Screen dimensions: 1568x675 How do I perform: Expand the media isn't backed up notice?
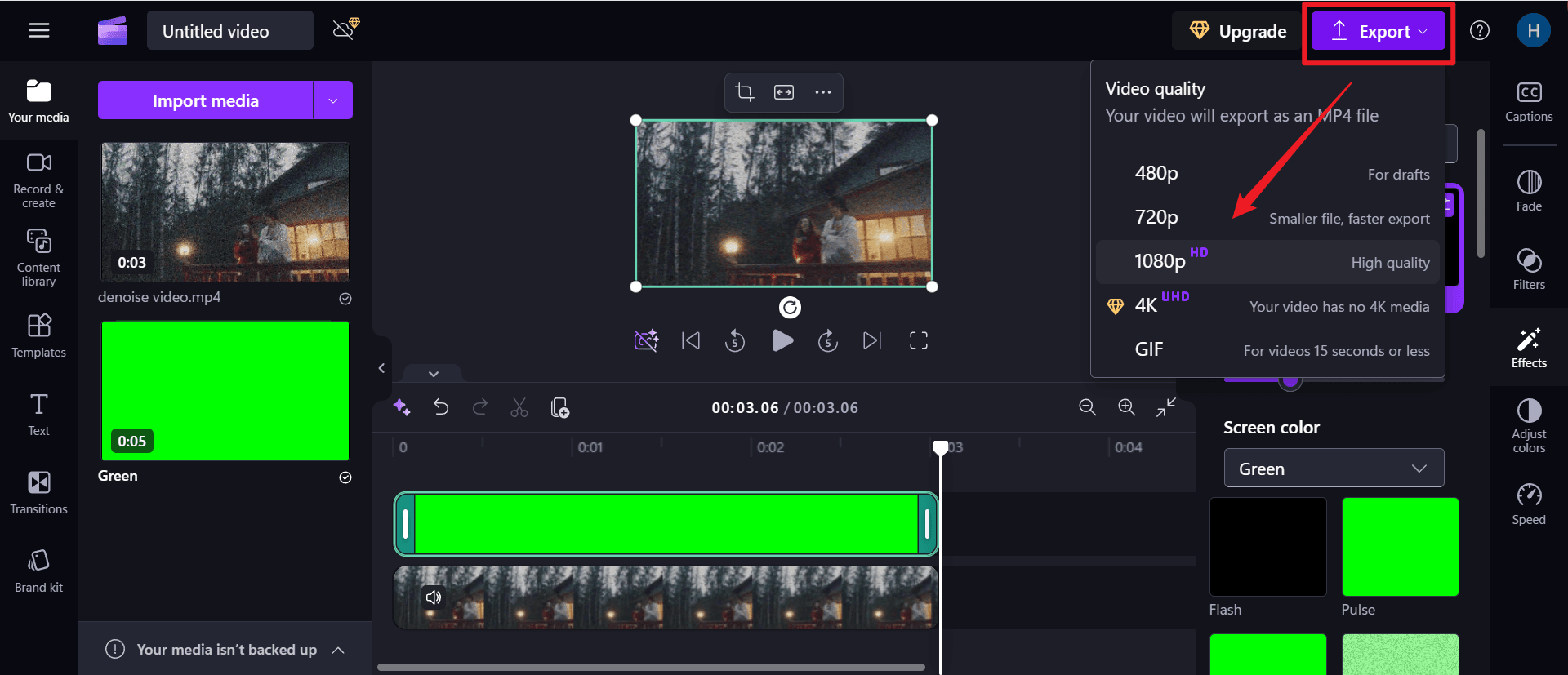tap(338, 650)
